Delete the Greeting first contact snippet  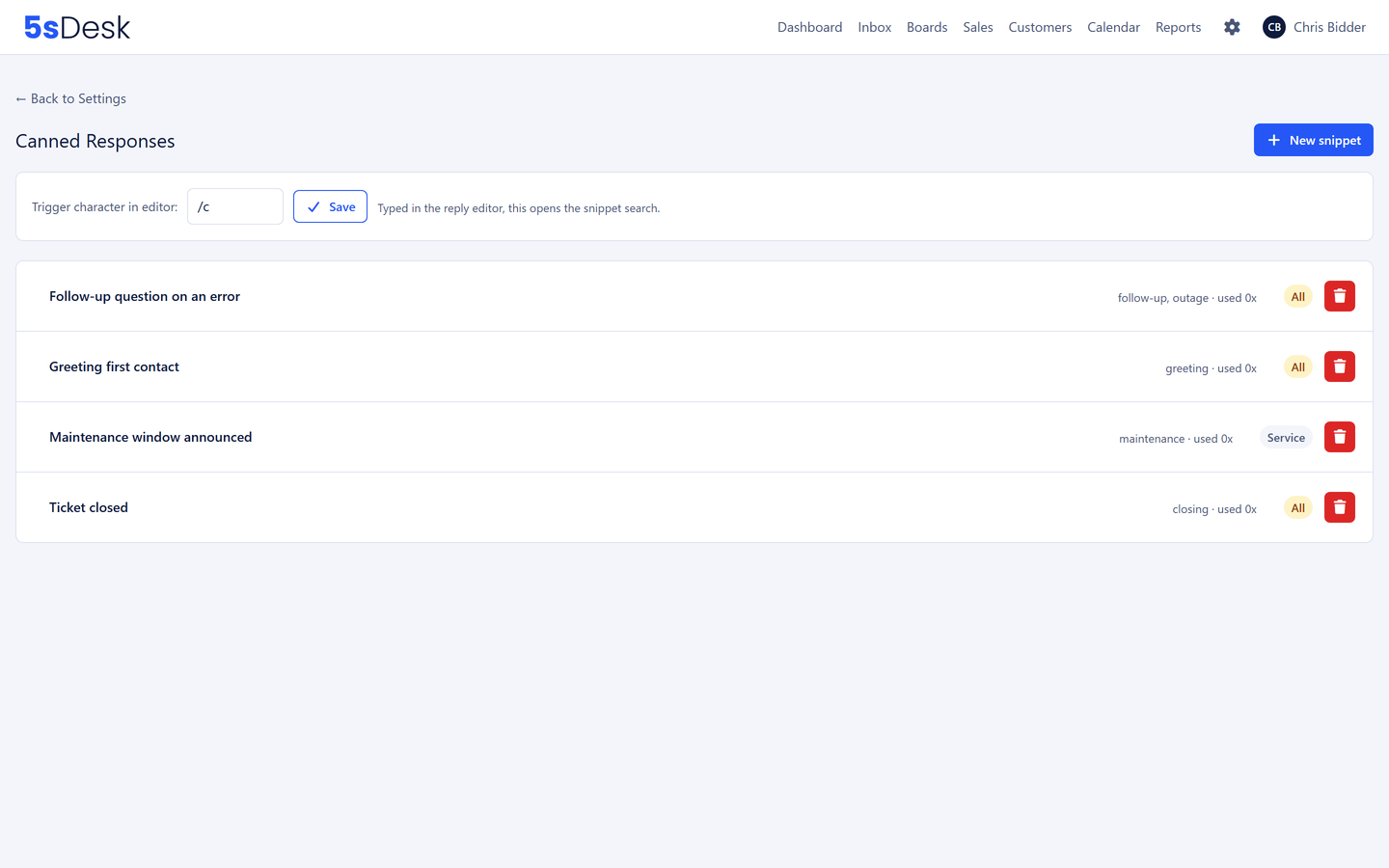pyautogui.click(x=1339, y=366)
